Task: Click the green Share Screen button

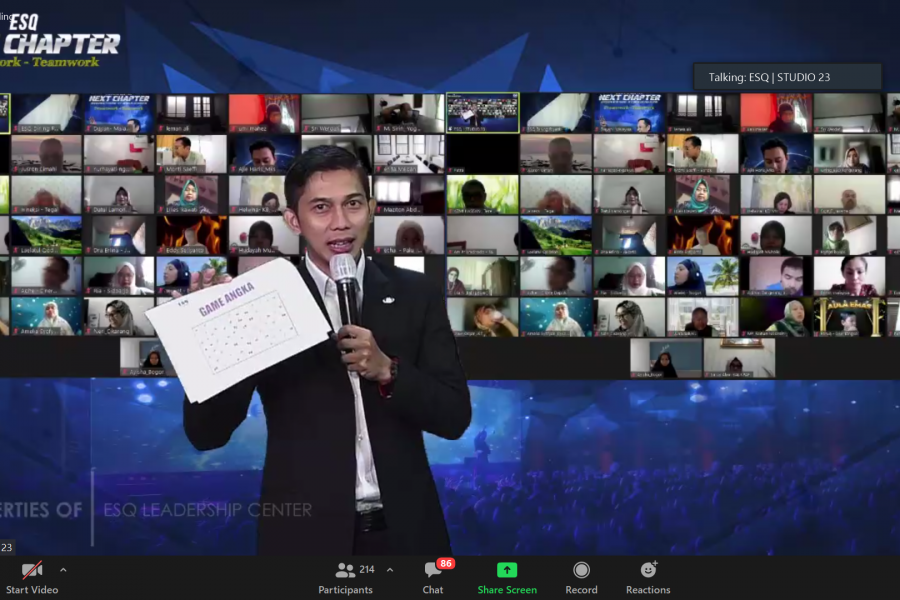Action: click(x=507, y=576)
